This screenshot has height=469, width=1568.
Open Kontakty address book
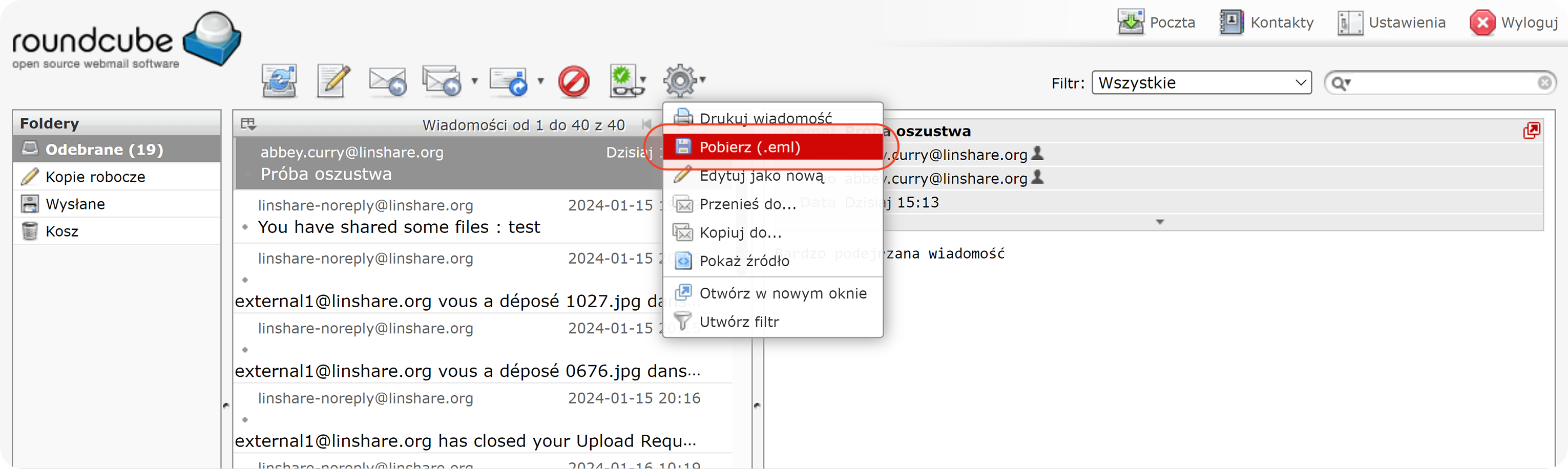tap(1267, 23)
